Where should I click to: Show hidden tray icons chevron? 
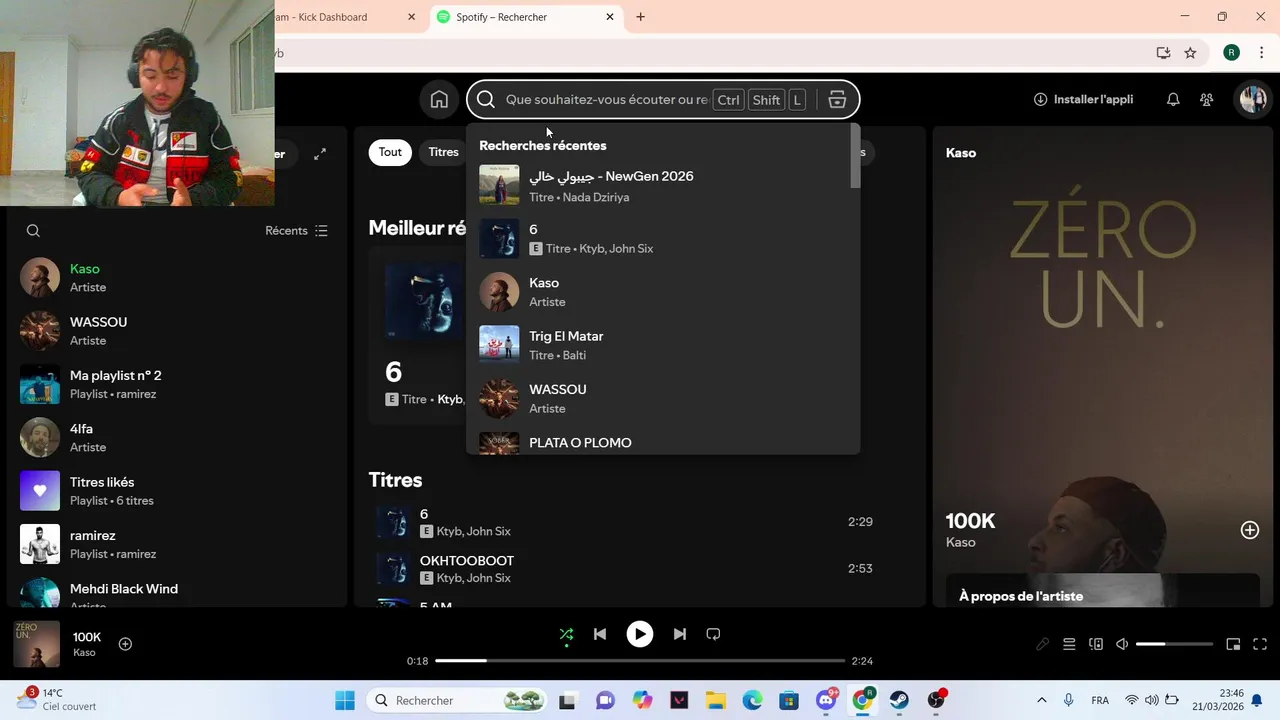tap(1041, 700)
